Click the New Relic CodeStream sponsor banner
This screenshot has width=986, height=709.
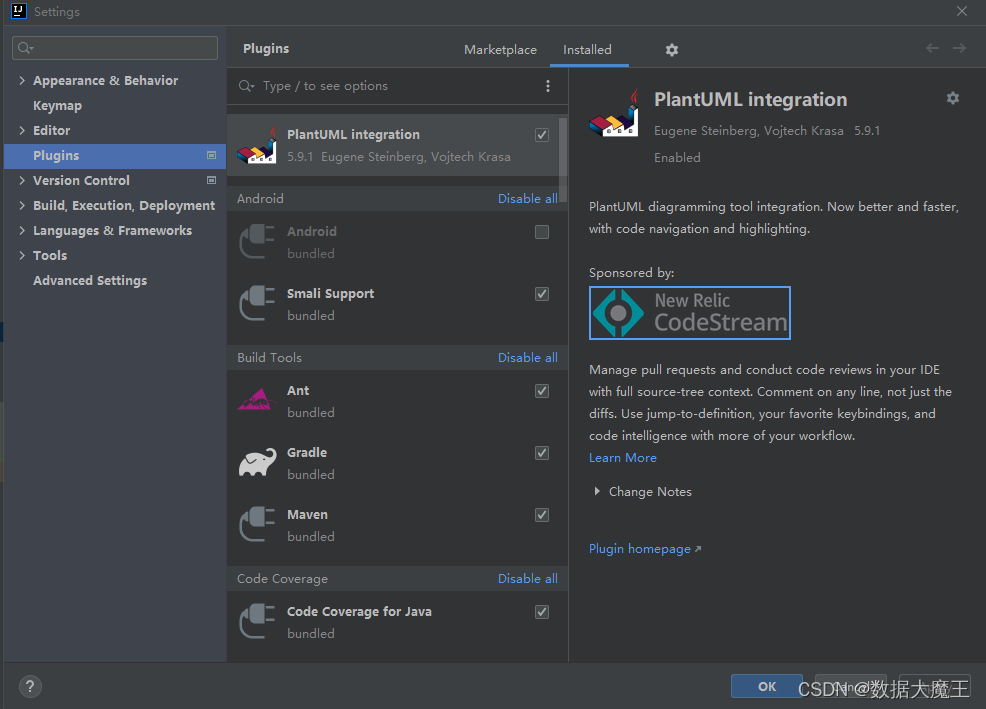coord(690,313)
